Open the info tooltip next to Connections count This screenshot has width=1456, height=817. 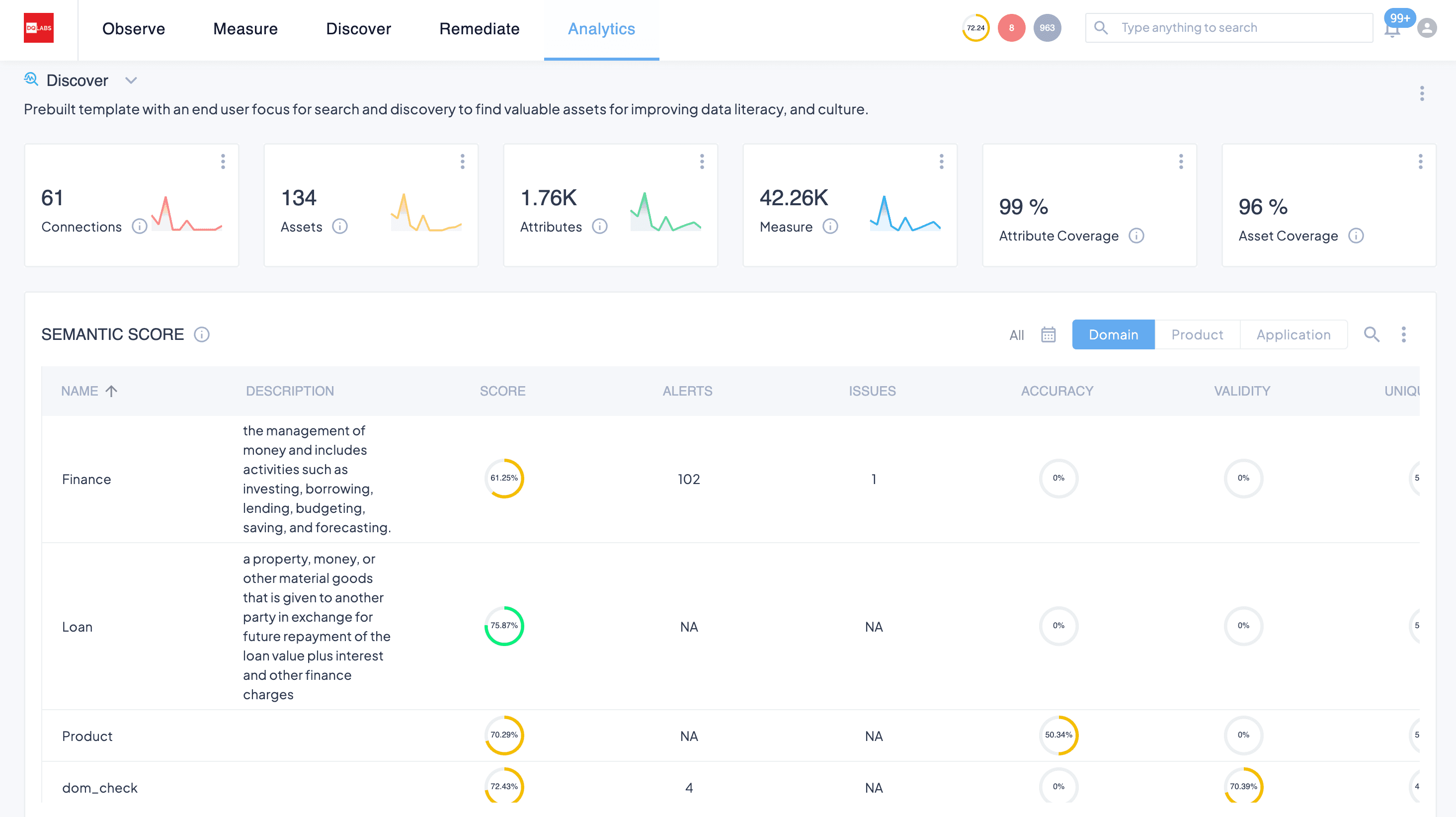[x=140, y=227]
